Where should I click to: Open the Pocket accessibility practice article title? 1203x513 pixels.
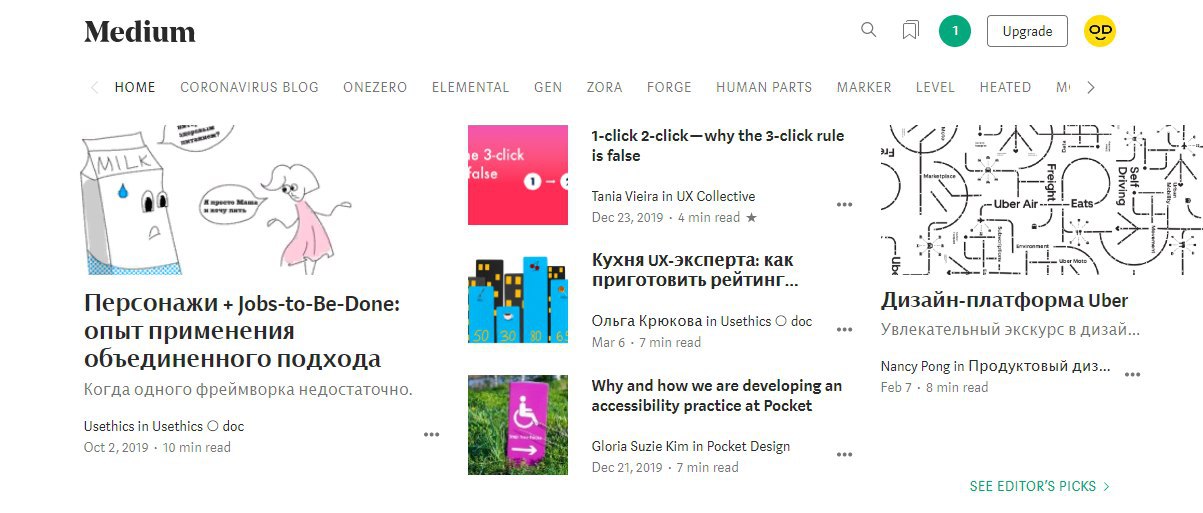click(716, 396)
